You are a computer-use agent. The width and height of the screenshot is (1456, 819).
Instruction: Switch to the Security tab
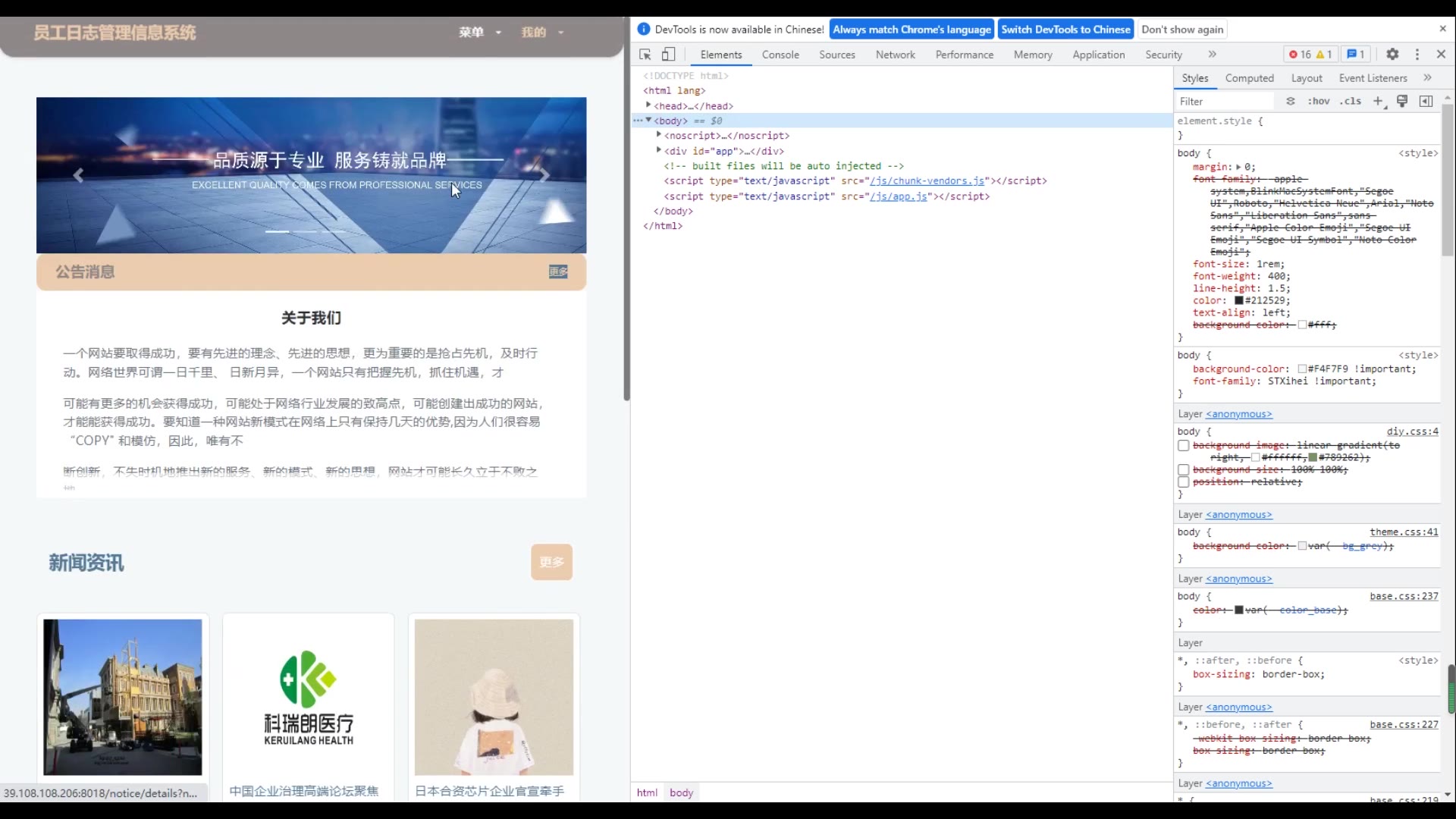[1163, 55]
